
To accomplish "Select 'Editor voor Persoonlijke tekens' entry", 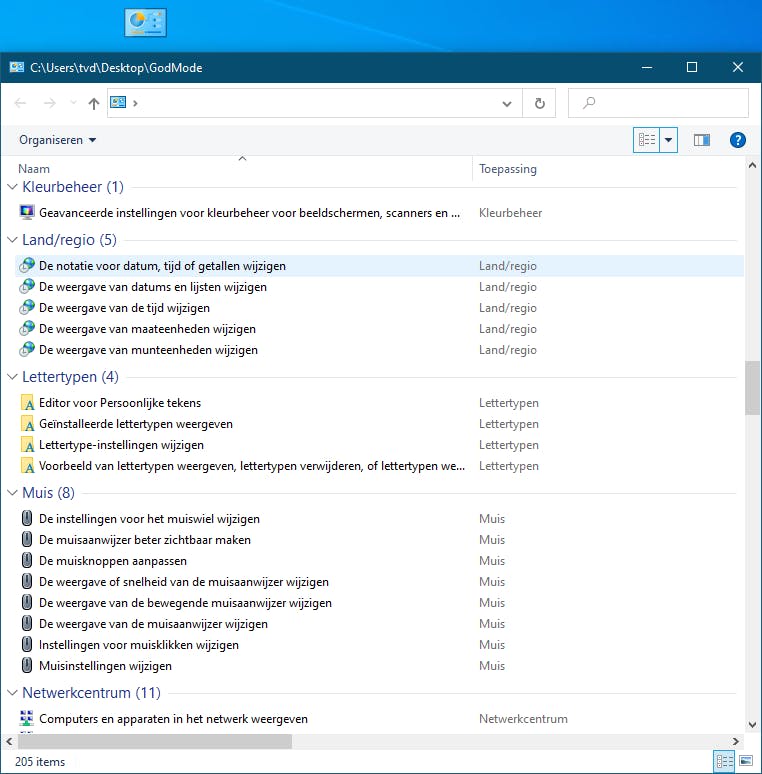I will (120, 403).
